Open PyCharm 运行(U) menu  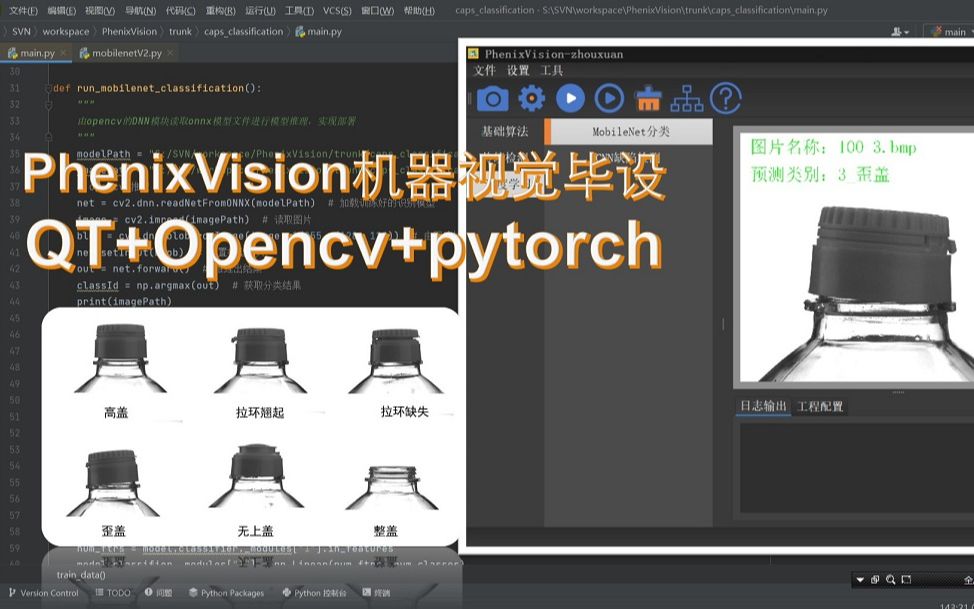260,11
